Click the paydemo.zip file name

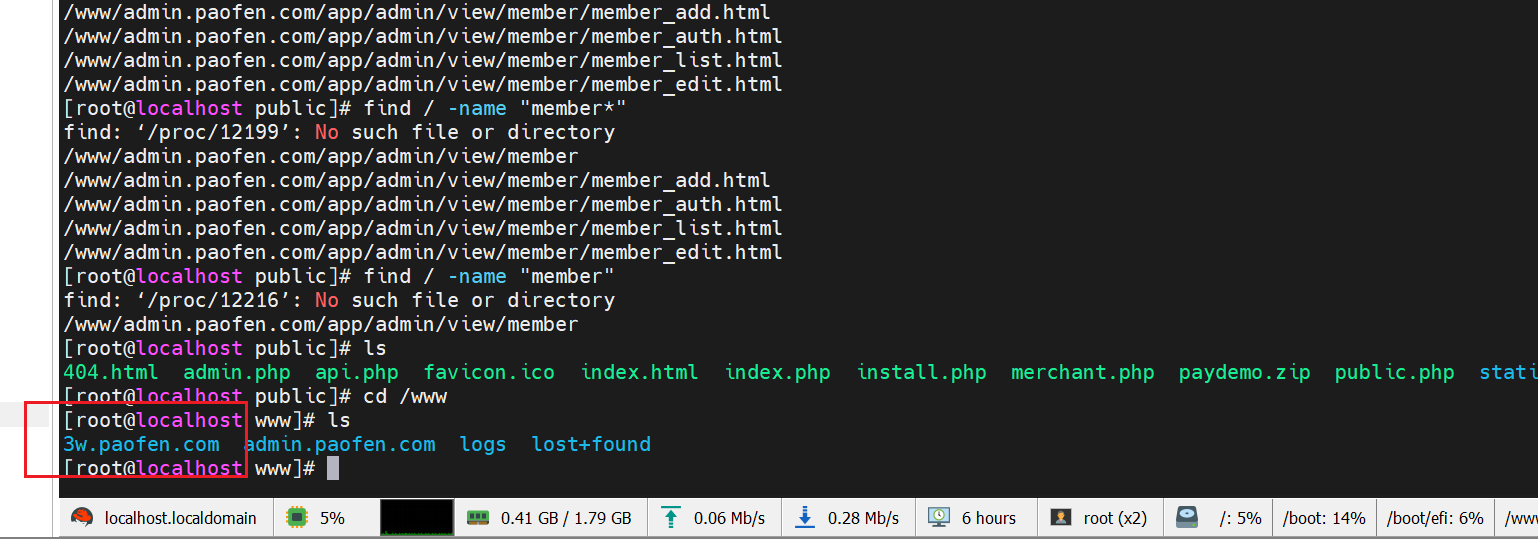[x=1244, y=372]
